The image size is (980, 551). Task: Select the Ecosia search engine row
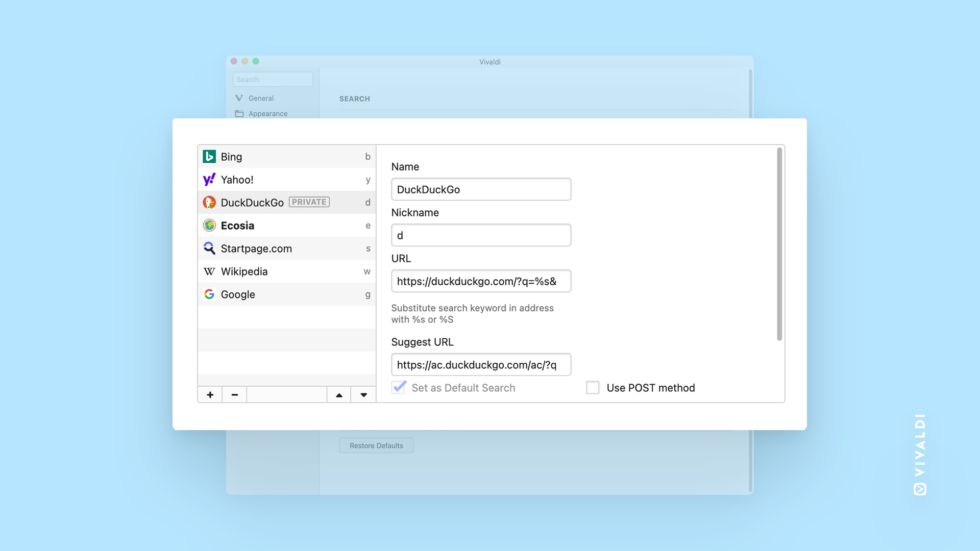click(287, 226)
